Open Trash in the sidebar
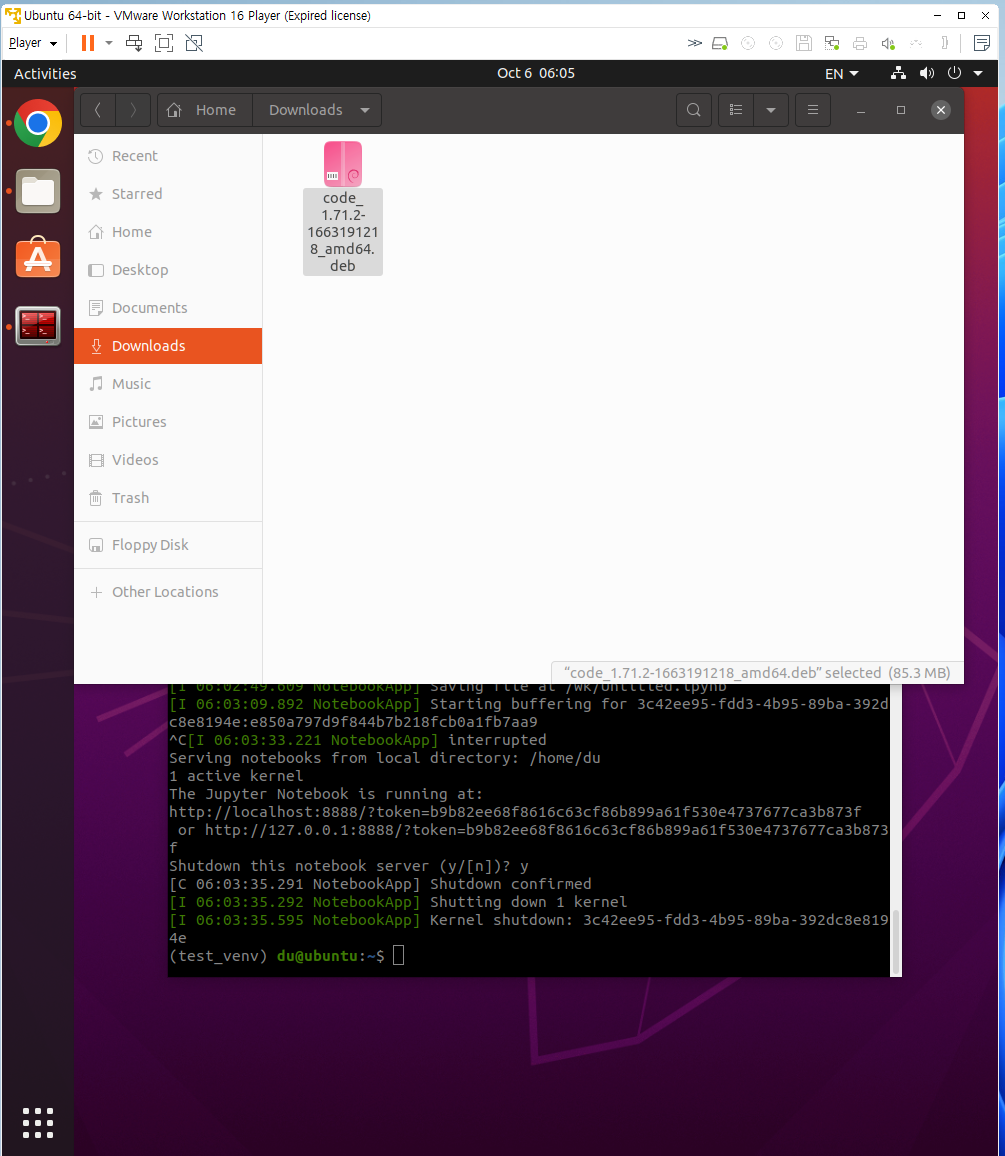Viewport: 1005px width, 1156px height. click(x=168, y=498)
